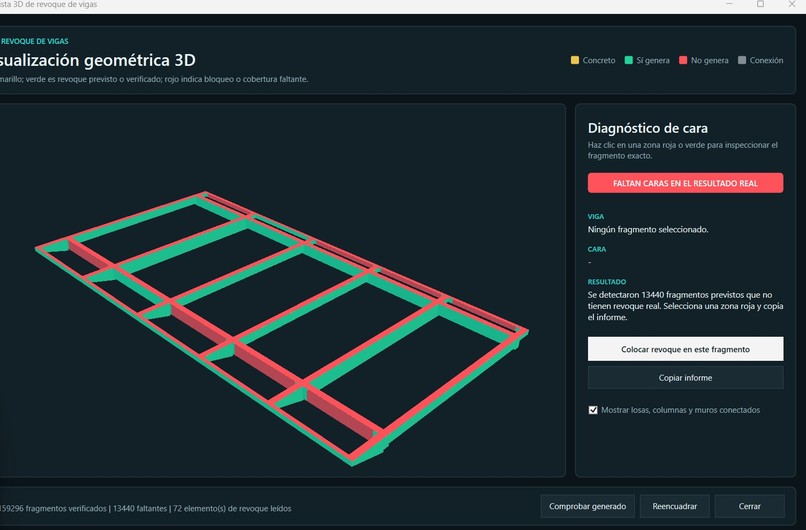
Task: Click the red 'No genera' legend swatch
Action: point(683,60)
